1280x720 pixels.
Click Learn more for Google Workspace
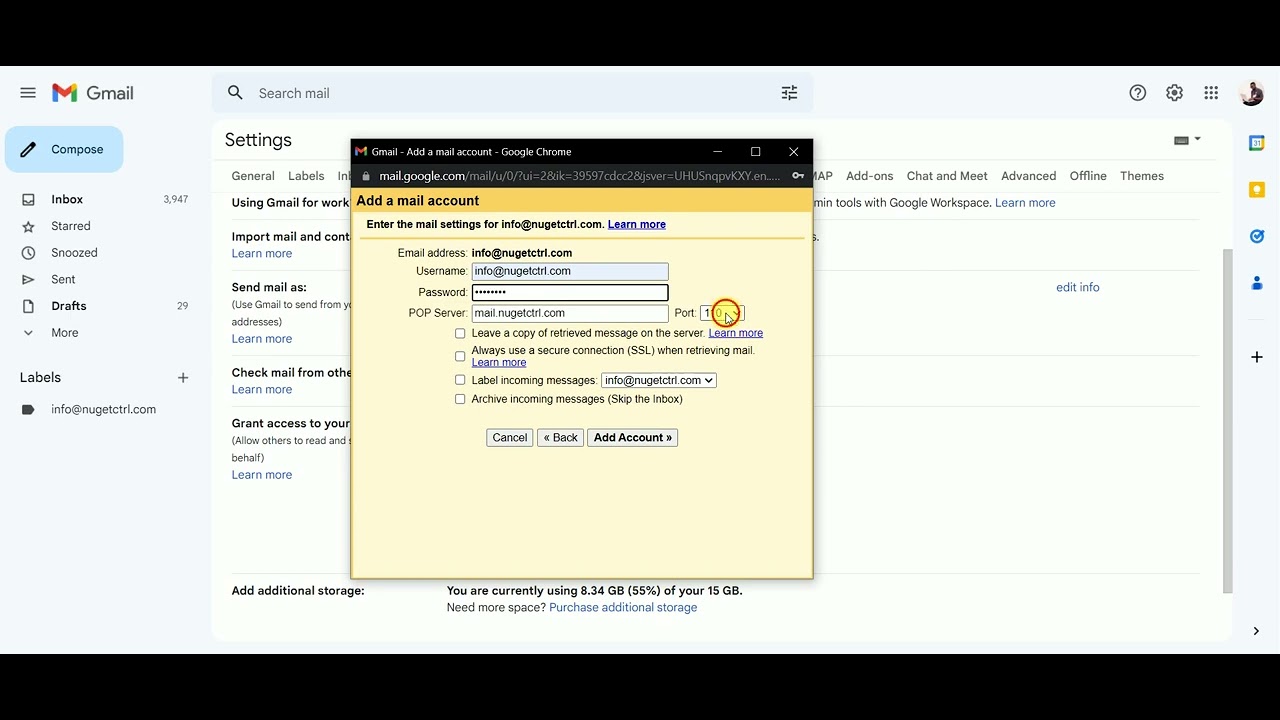[1025, 203]
